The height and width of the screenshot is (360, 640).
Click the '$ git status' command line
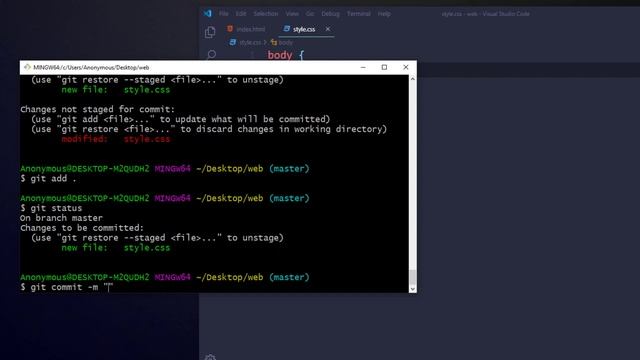[51, 208]
